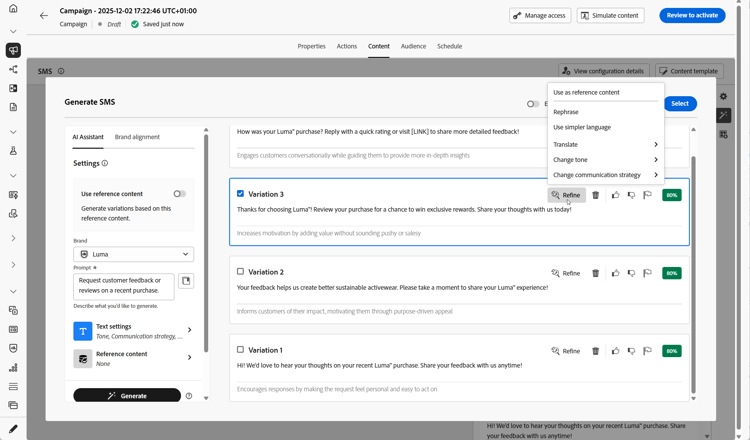Give thumbs down to Variation 2
The height and width of the screenshot is (440, 750).
[631, 273]
